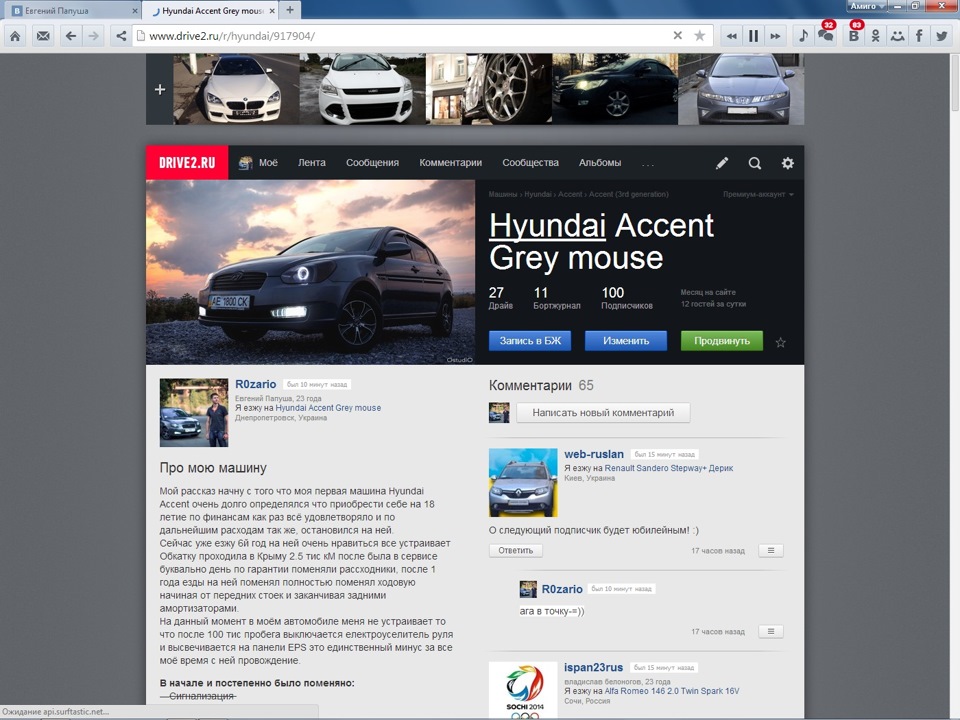This screenshot has width=960, height=720.
Task: Click Ответить under web-ruslan comment
Action: coord(516,550)
